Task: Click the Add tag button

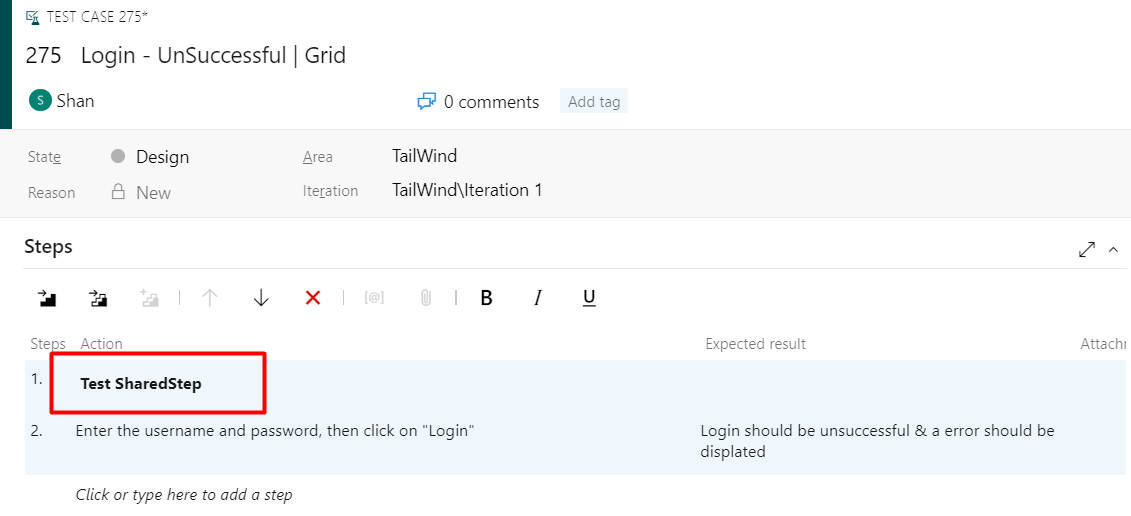Action: [x=594, y=102]
